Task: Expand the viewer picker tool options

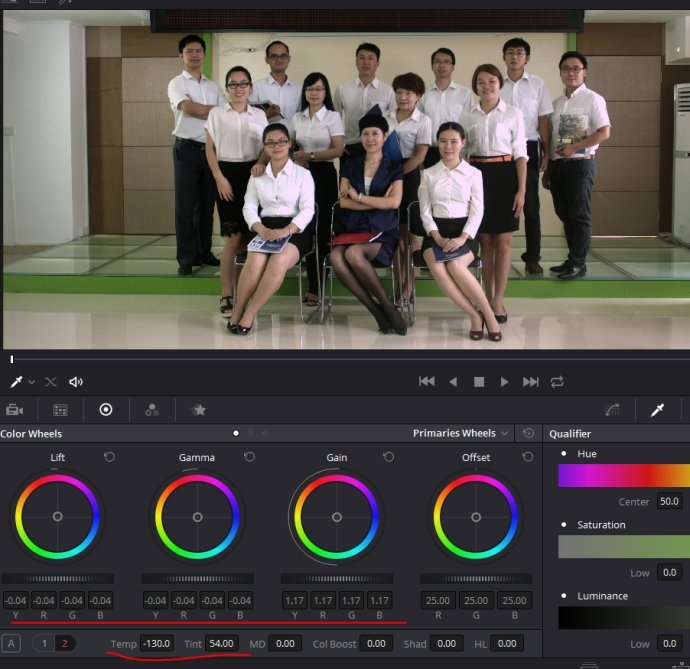Action: pos(31,382)
